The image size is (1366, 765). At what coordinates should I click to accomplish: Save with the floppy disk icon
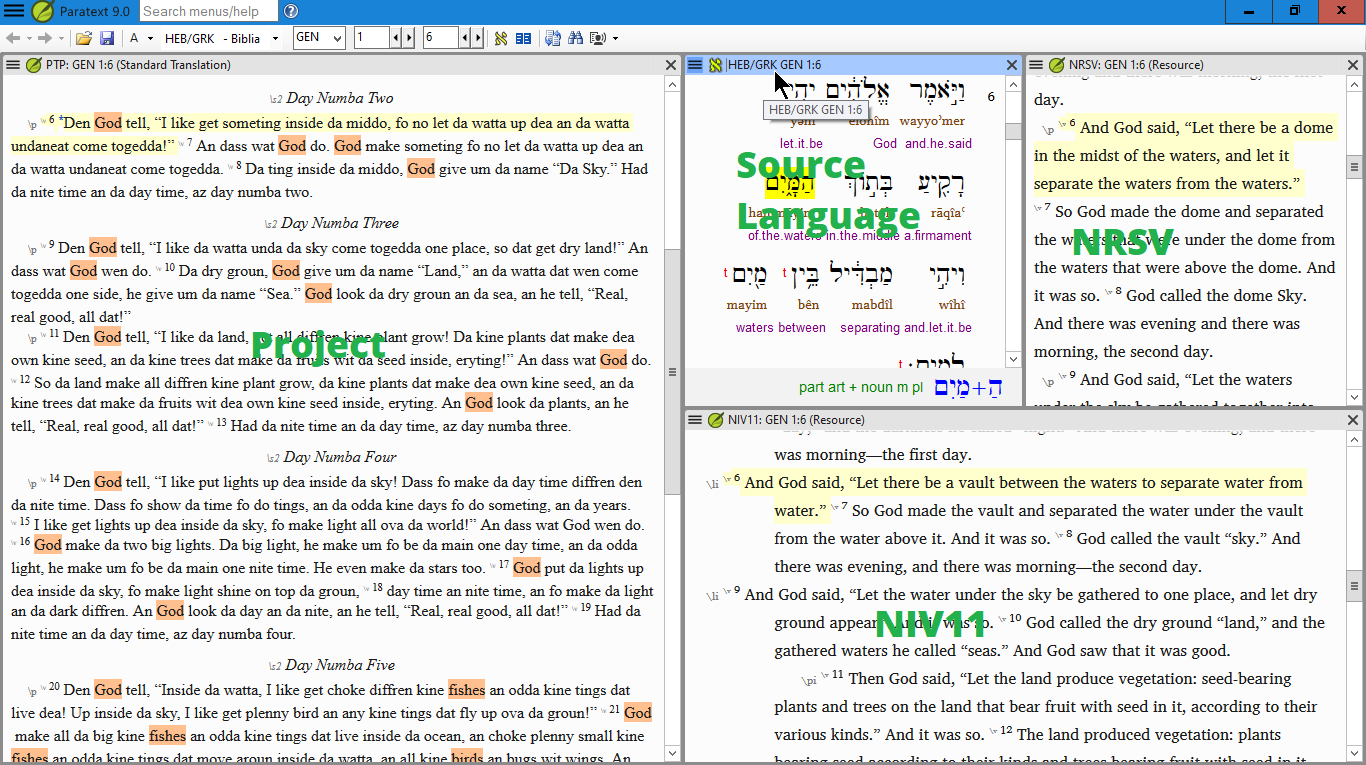pyautogui.click(x=107, y=38)
